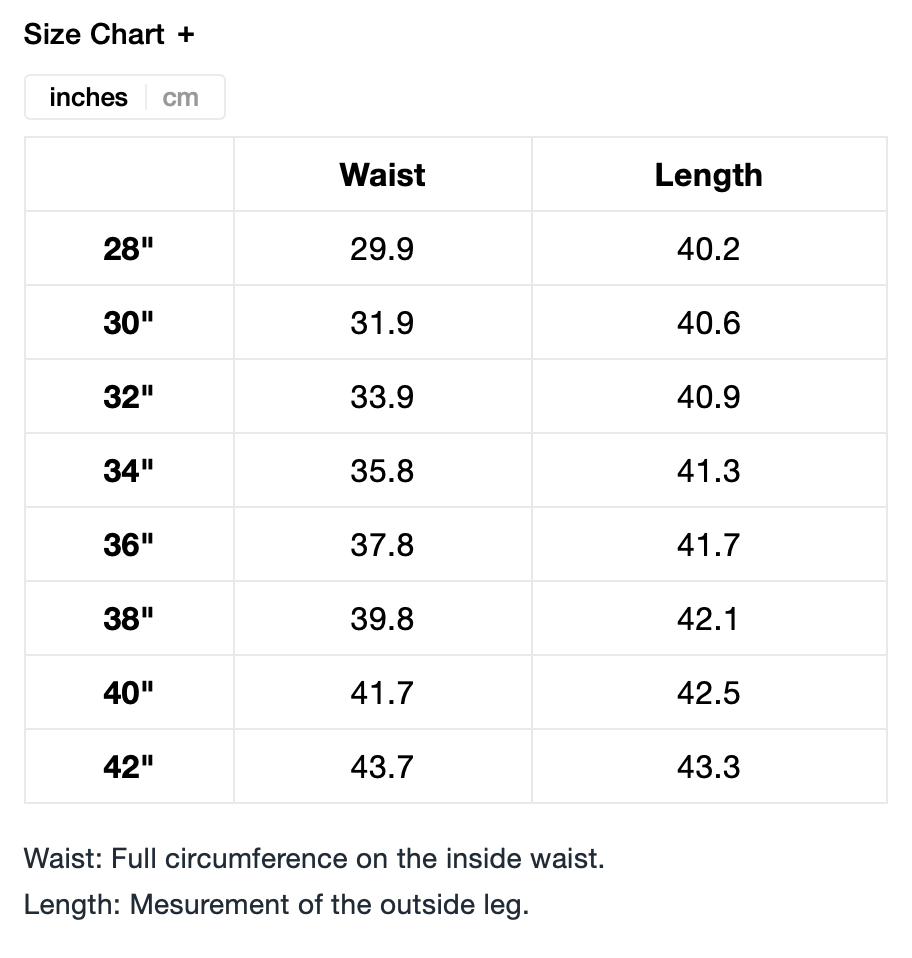912x958 pixels.
Task: Click the 41.7 length measurement
Action: tap(708, 545)
